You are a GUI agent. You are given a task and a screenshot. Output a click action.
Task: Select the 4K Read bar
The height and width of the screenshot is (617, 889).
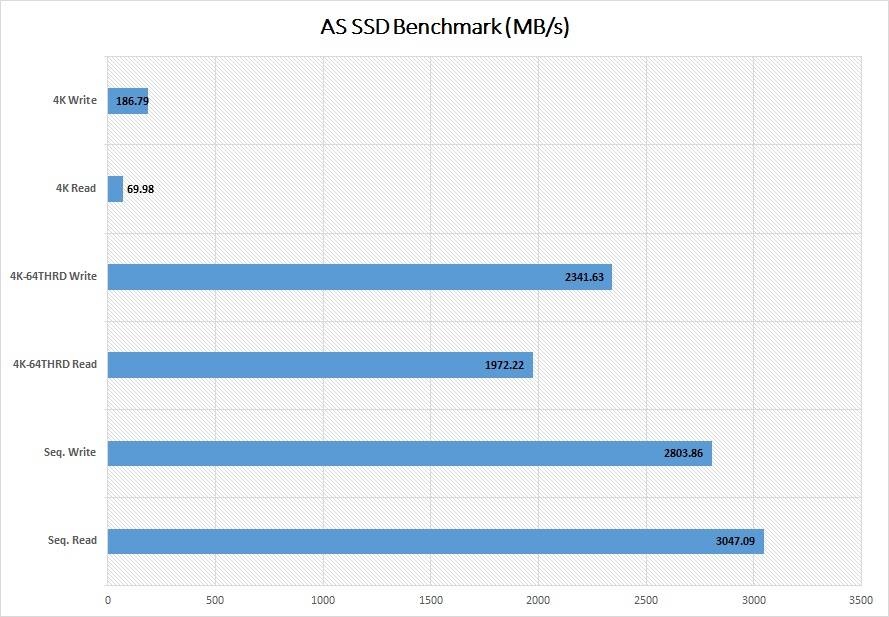[115, 189]
